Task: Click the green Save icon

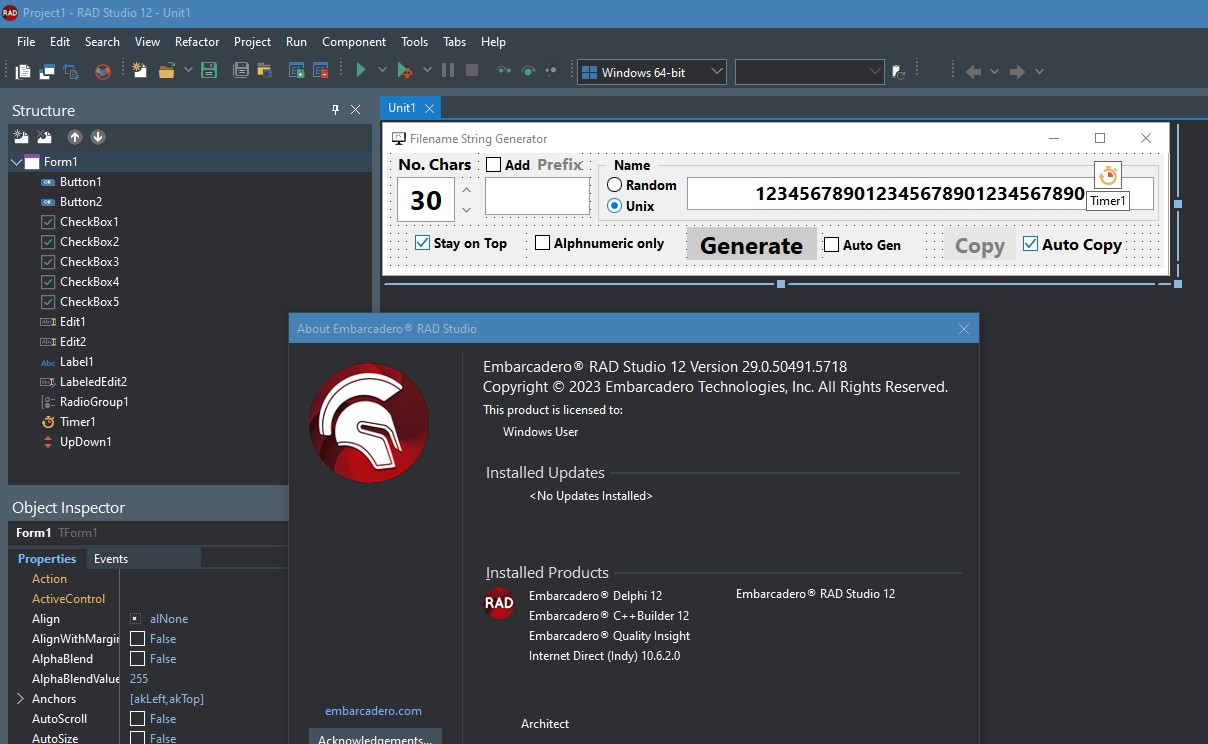Action: point(209,71)
